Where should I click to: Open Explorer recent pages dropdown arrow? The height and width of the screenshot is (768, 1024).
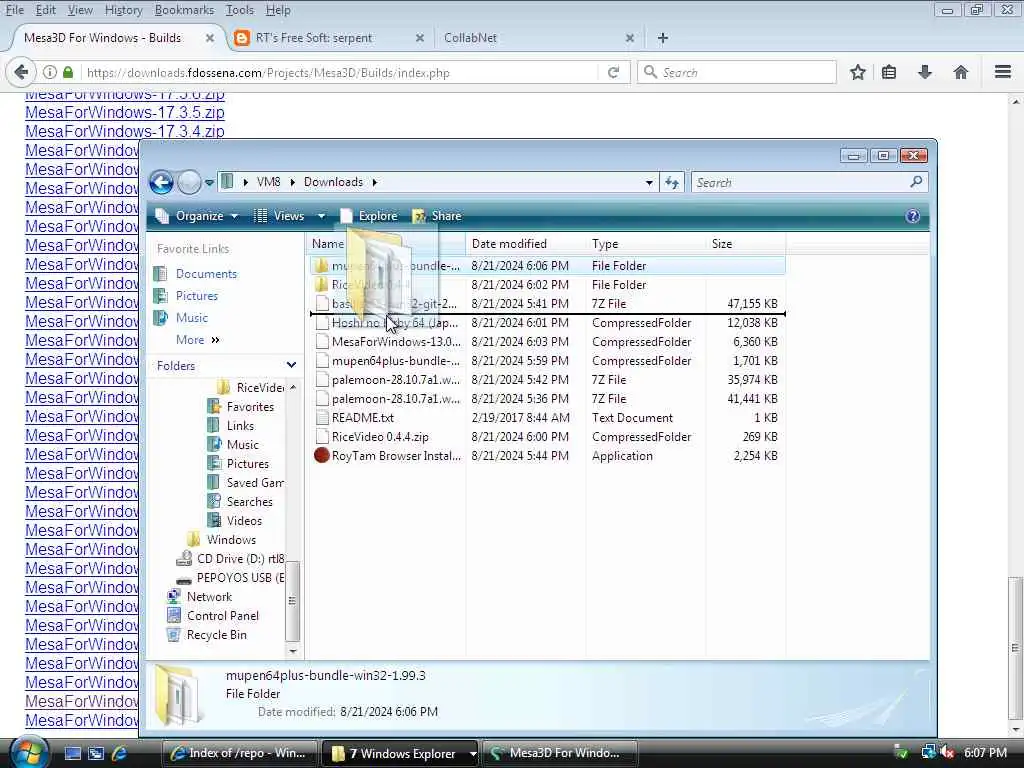(x=209, y=183)
